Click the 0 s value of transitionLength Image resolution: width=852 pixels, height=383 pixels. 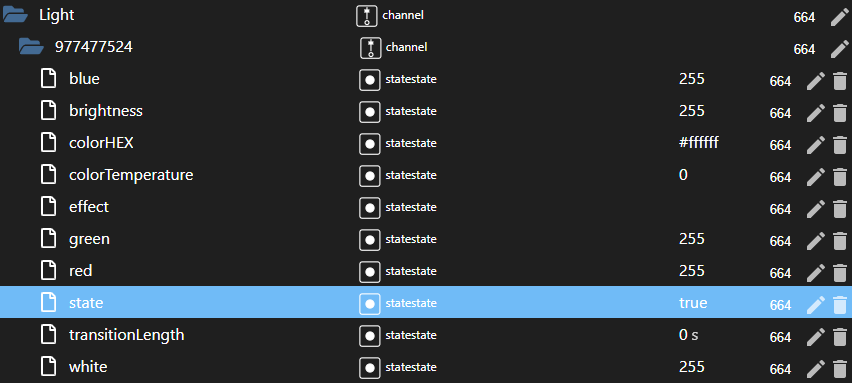point(688,335)
